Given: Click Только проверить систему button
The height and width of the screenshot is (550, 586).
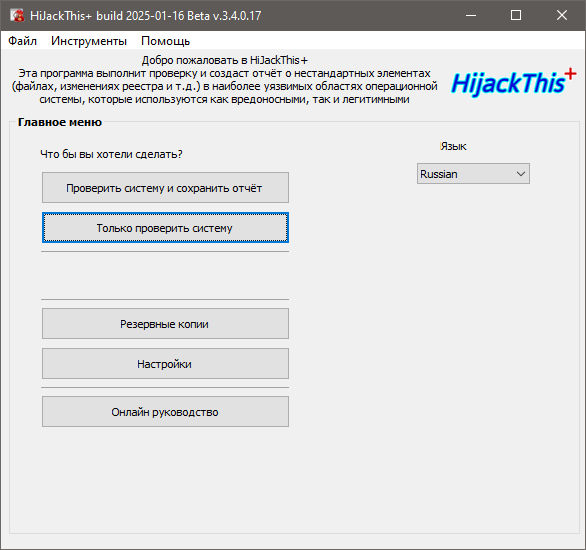Looking at the screenshot, I should [x=165, y=228].
